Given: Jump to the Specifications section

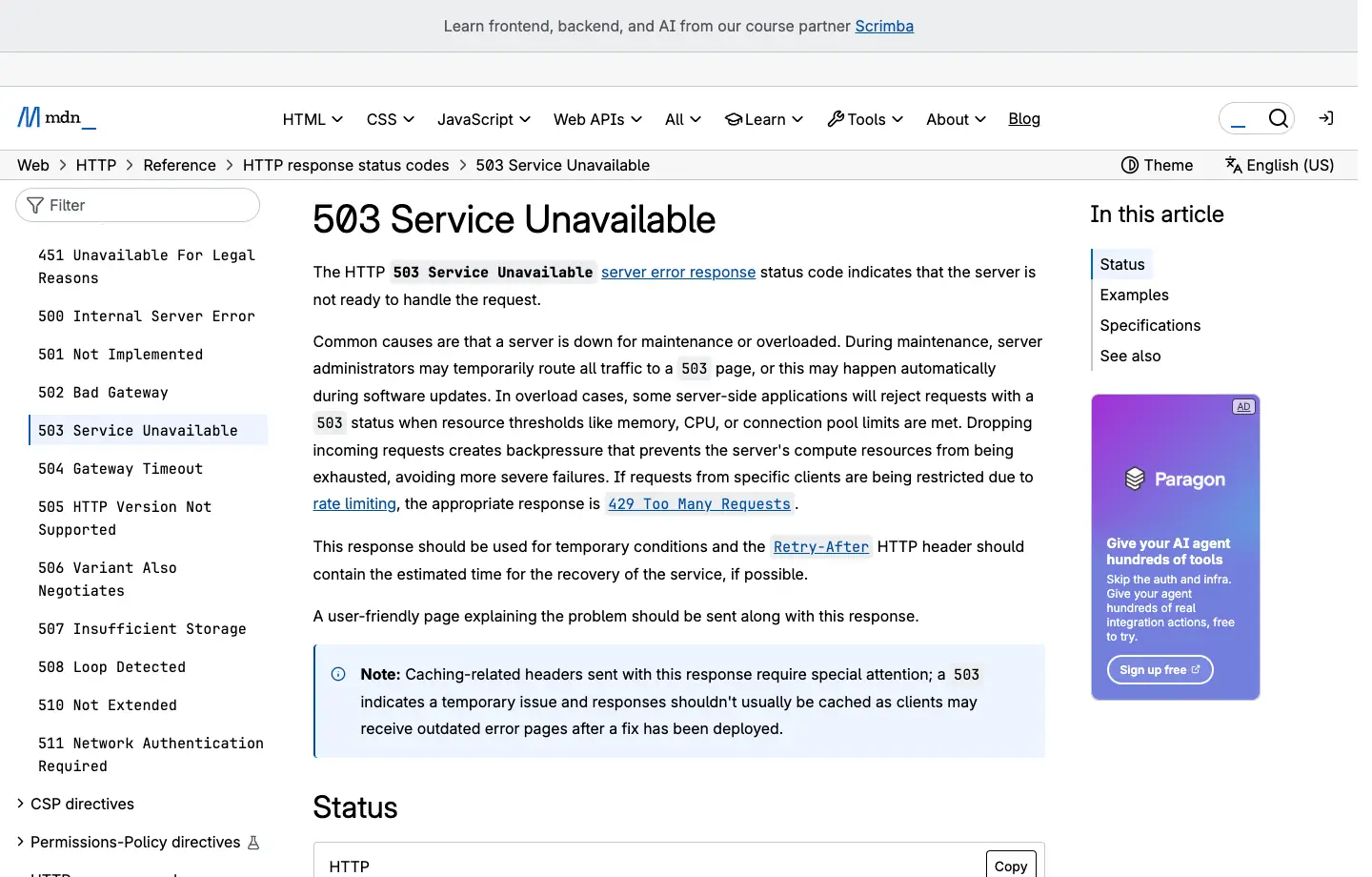Looking at the screenshot, I should tap(1150, 325).
